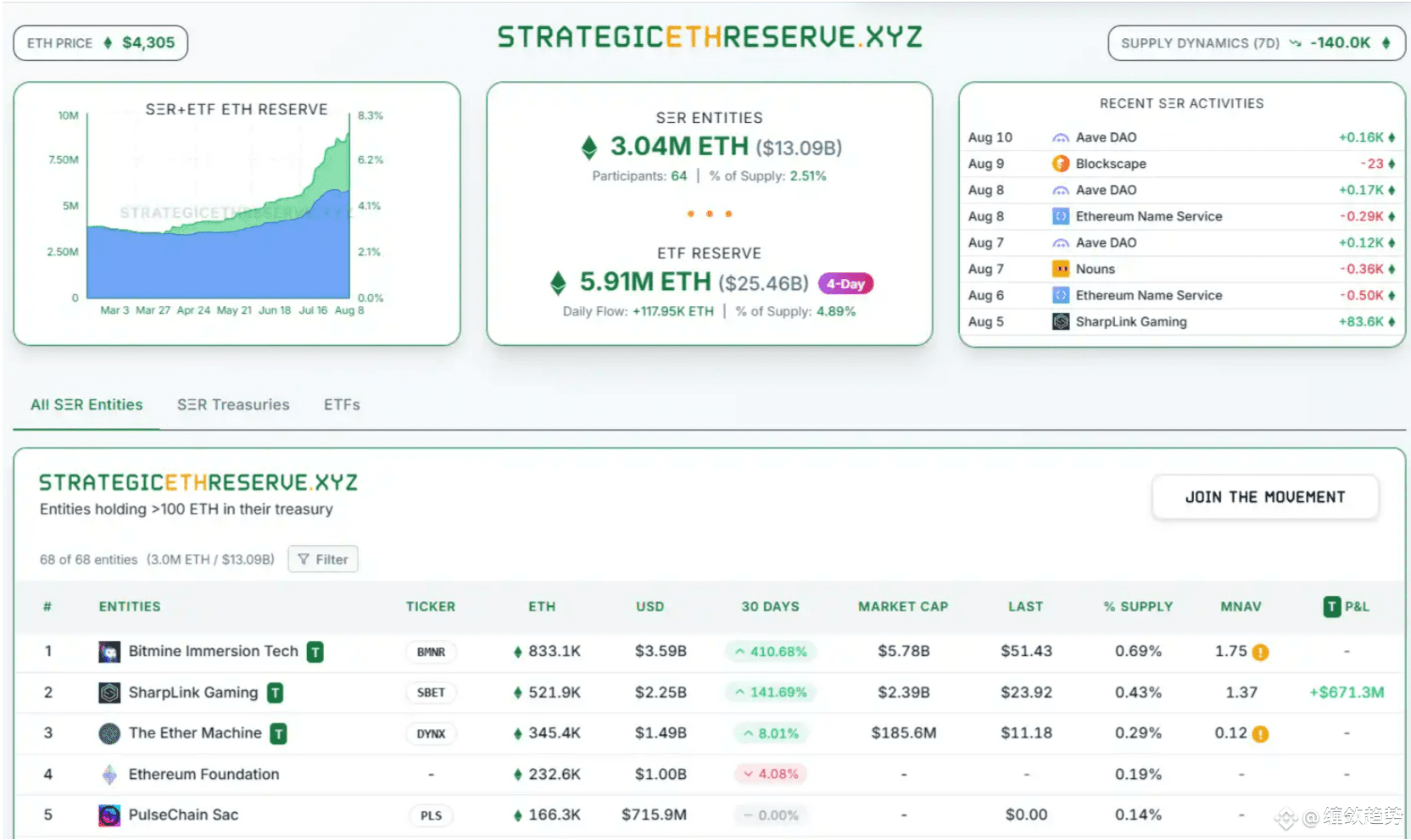1411x840 pixels.
Task: Click the +$671.3M P&L value
Action: [1347, 693]
